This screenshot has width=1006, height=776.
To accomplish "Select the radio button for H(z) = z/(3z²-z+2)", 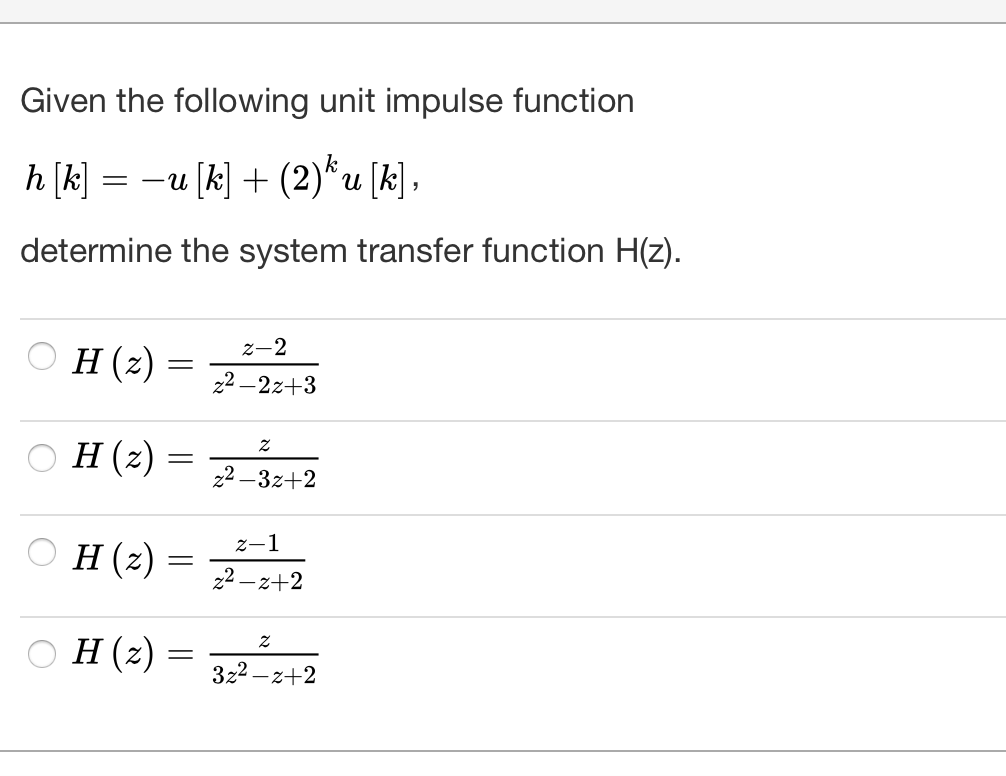I will [42, 654].
